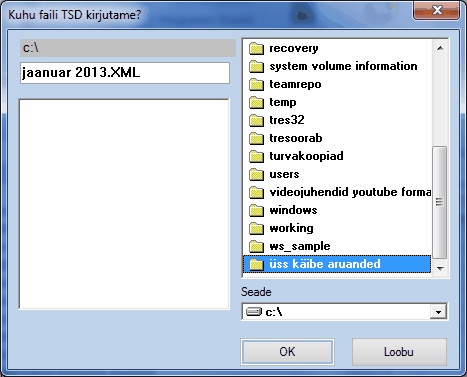The image size is (467, 377).
Task: Click the folder list scrollbar thumb
Action: [440, 202]
